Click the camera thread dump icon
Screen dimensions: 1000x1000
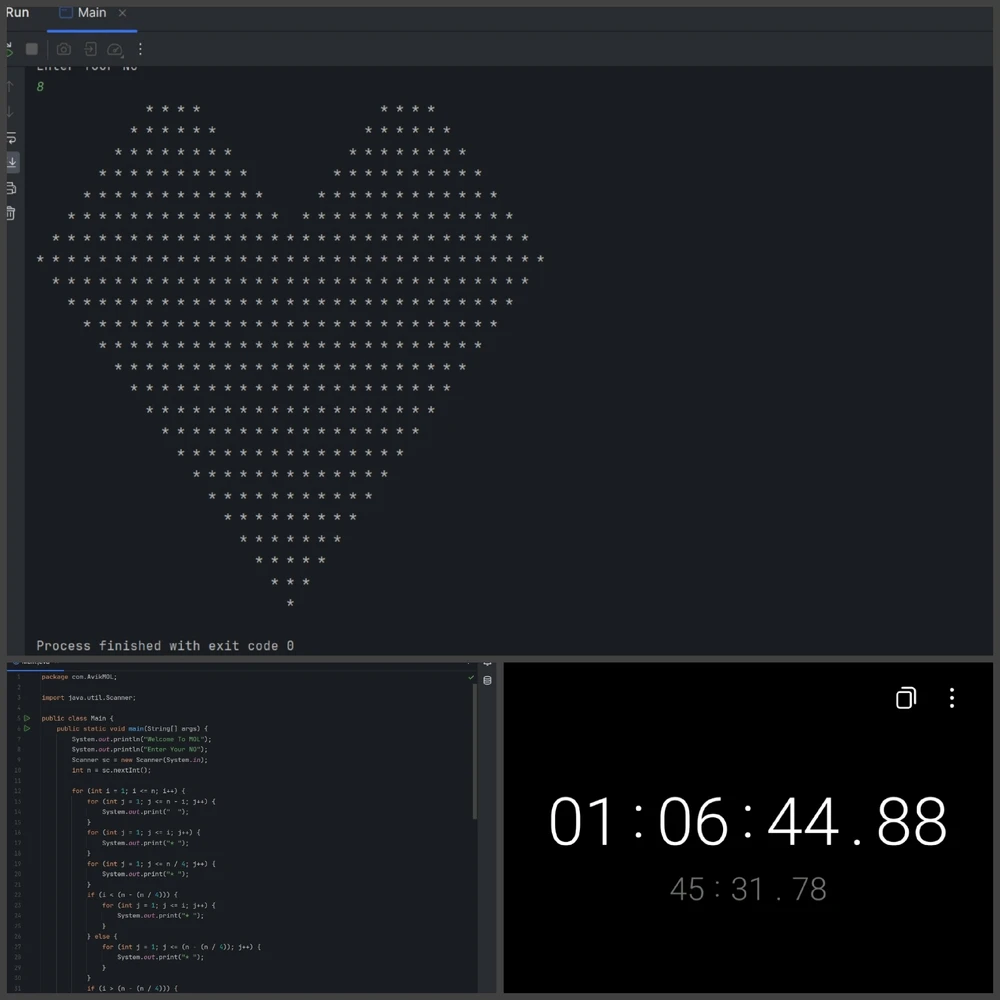pos(64,49)
